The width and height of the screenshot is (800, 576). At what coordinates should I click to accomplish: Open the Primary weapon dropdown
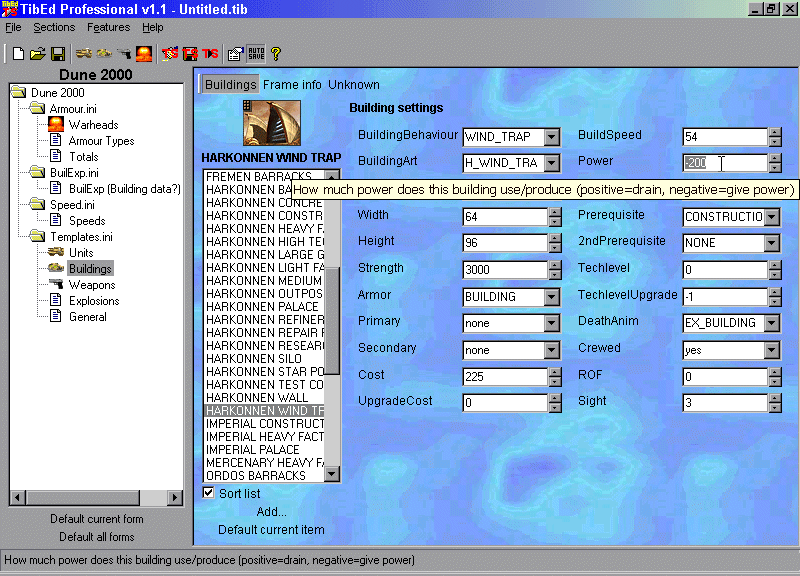click(552, 323)
